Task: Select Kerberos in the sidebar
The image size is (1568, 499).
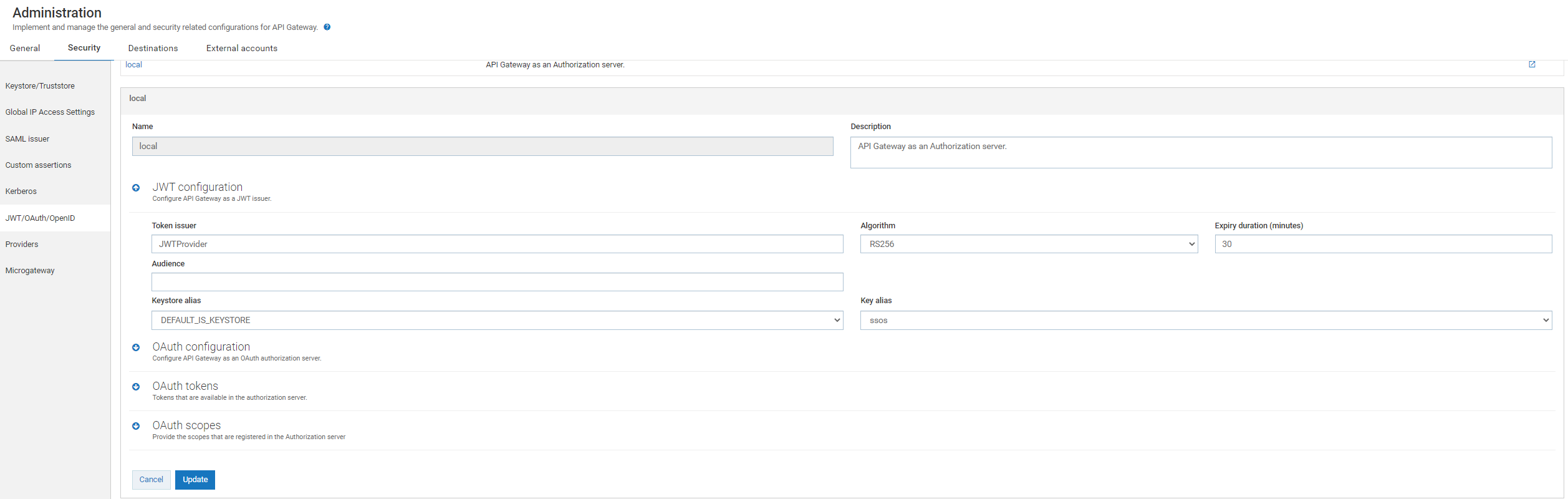Action: point(21,191)
